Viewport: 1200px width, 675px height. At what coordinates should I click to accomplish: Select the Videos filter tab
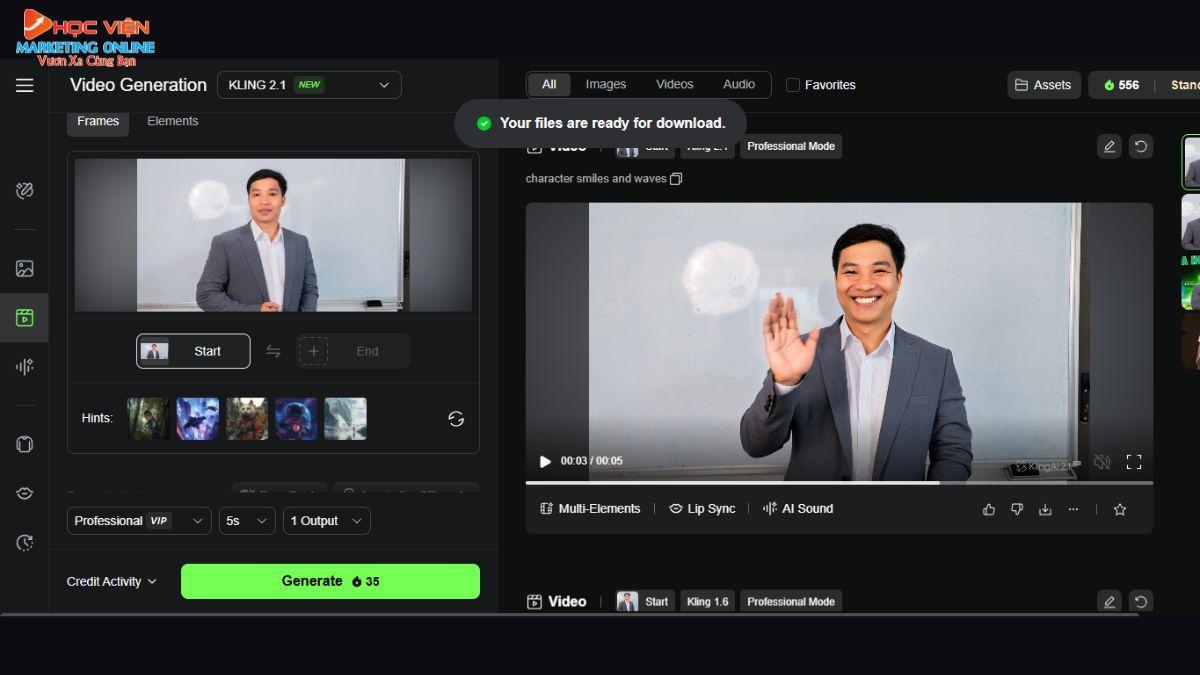click(674, 85)
